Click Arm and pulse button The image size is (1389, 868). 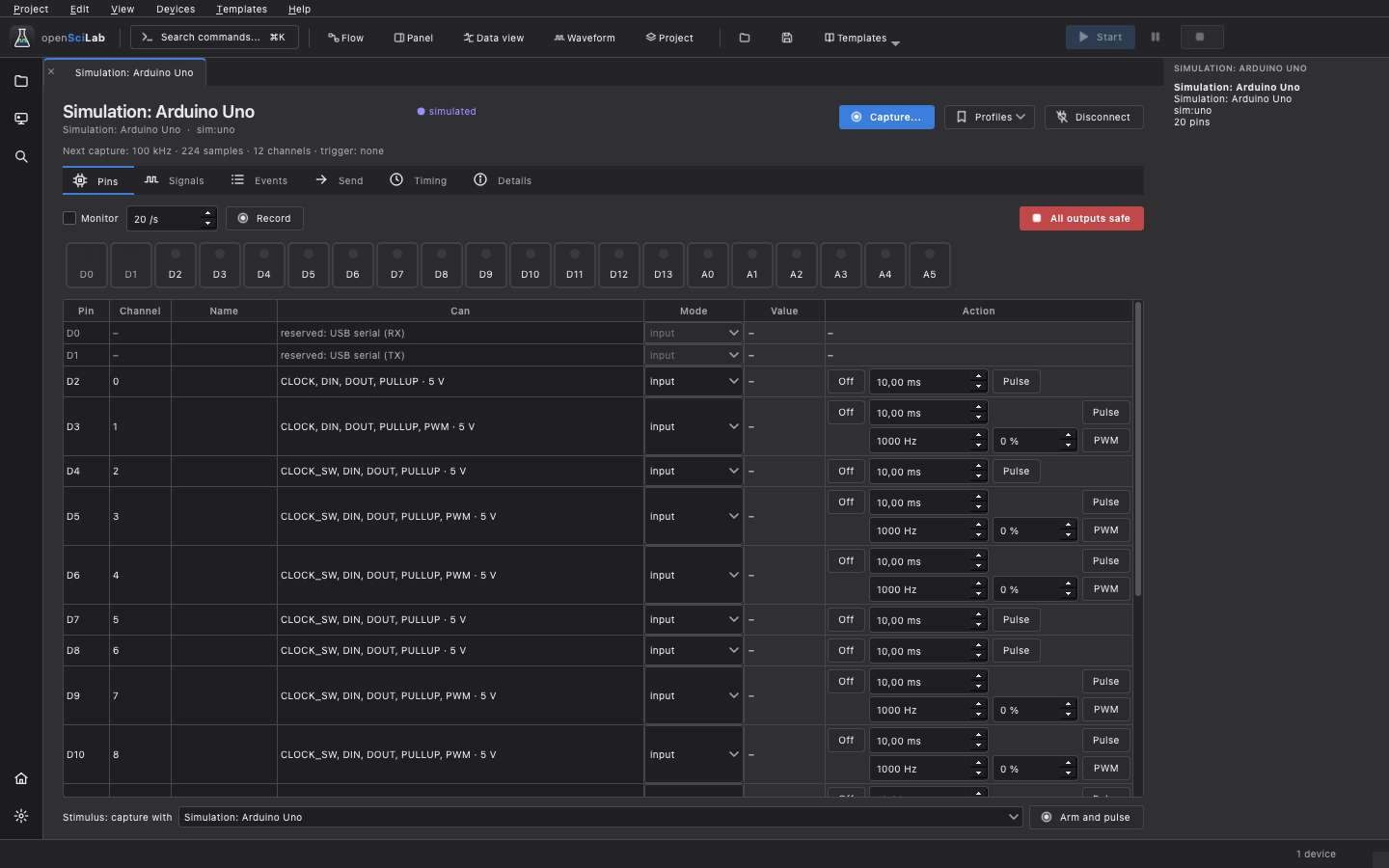1086,817
